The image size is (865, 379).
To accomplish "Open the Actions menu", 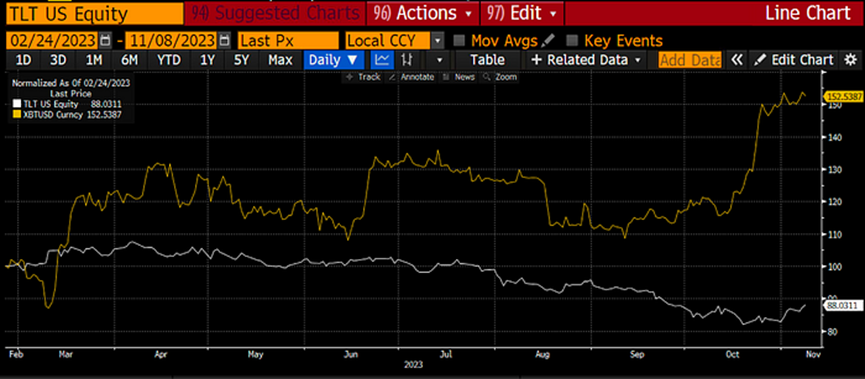I will point(423,13).
